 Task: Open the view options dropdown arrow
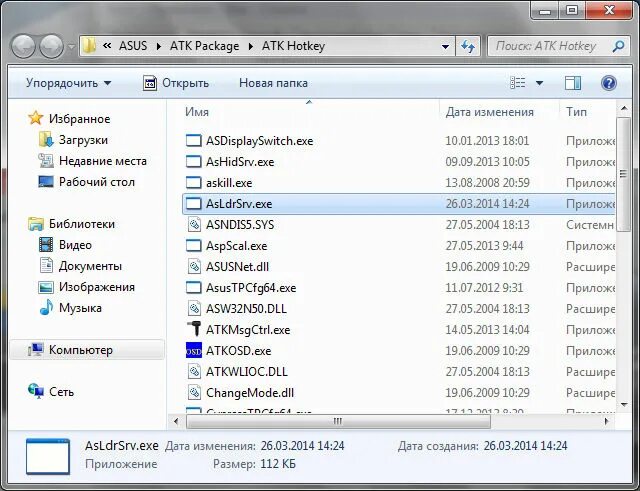point(540,83)
